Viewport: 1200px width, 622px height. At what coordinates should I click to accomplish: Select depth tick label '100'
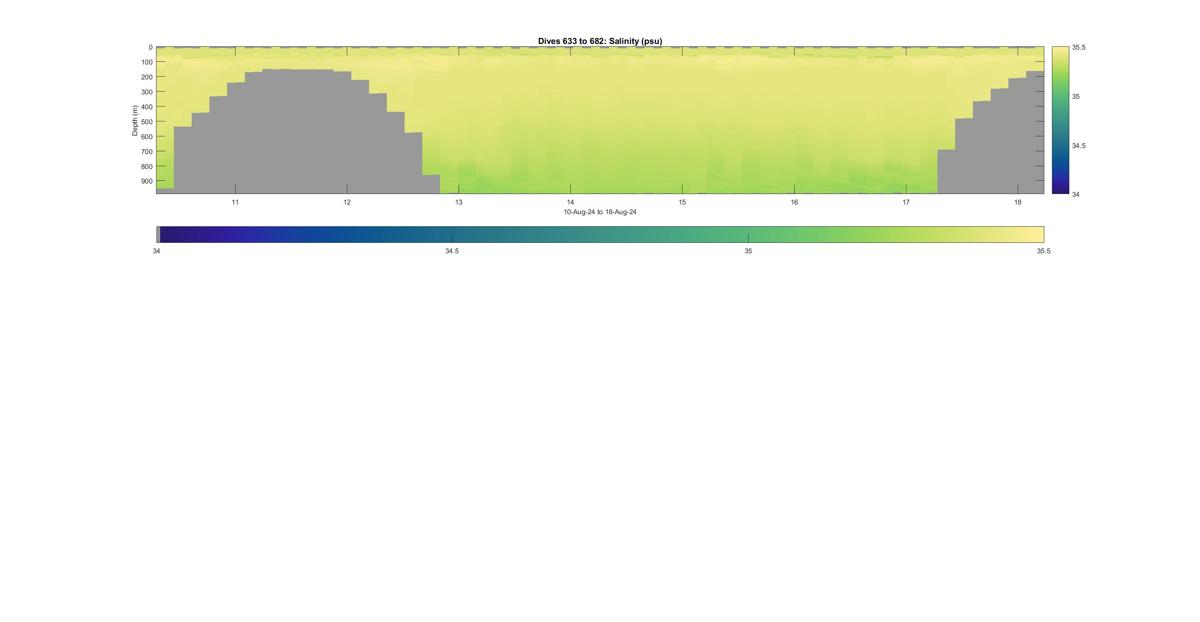click(x=146, y=62)
